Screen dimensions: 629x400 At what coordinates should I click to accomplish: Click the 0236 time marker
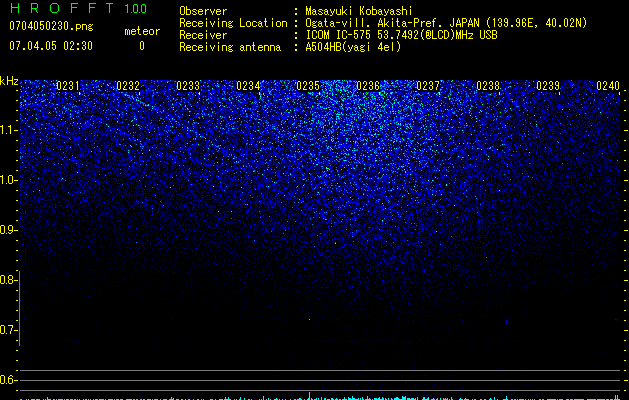368,86
